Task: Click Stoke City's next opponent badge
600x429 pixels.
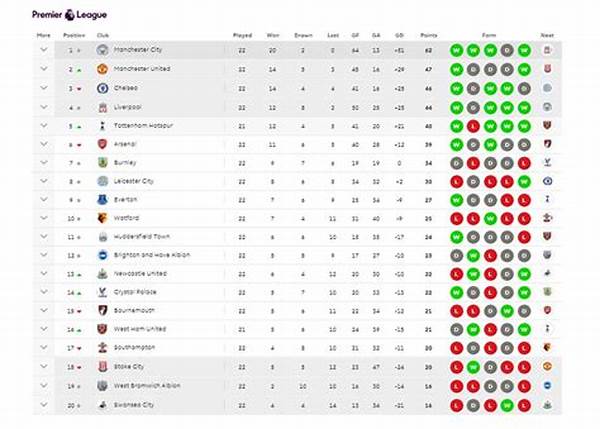Action: (548, 366)
